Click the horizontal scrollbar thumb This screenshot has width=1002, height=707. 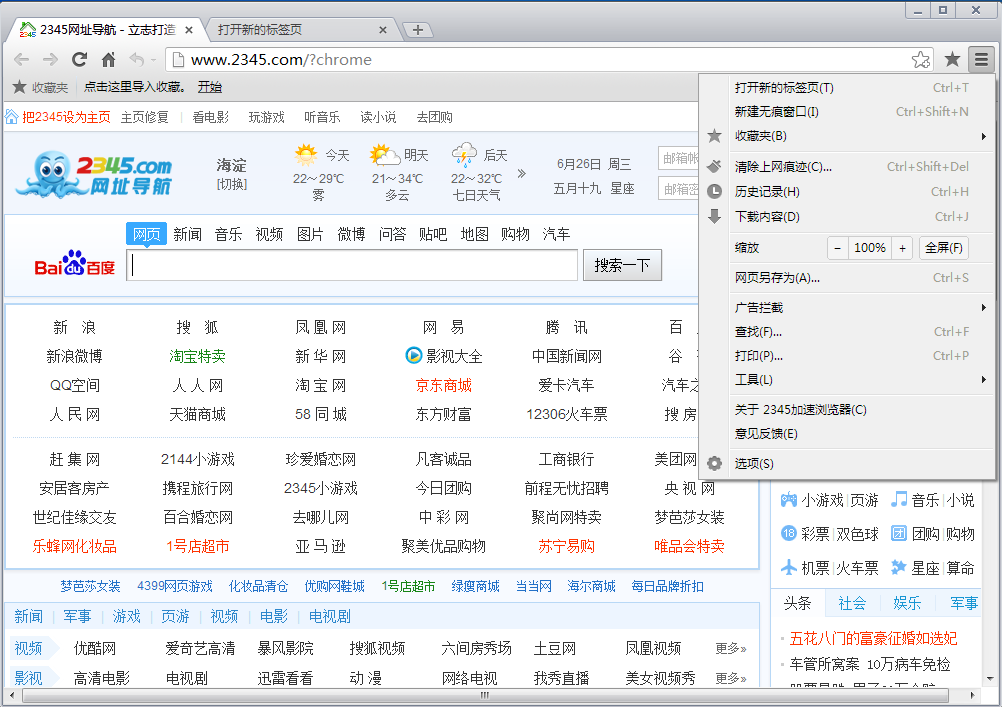pos(484,695)
